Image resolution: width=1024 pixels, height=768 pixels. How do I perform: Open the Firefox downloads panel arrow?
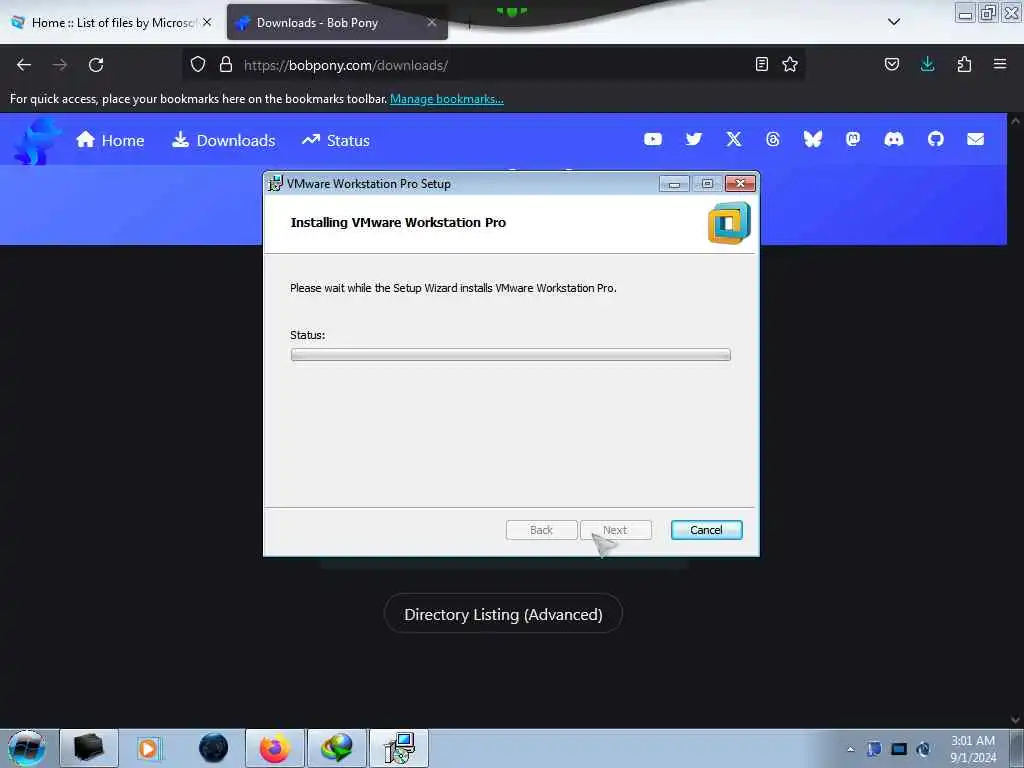tap(927, 64)
